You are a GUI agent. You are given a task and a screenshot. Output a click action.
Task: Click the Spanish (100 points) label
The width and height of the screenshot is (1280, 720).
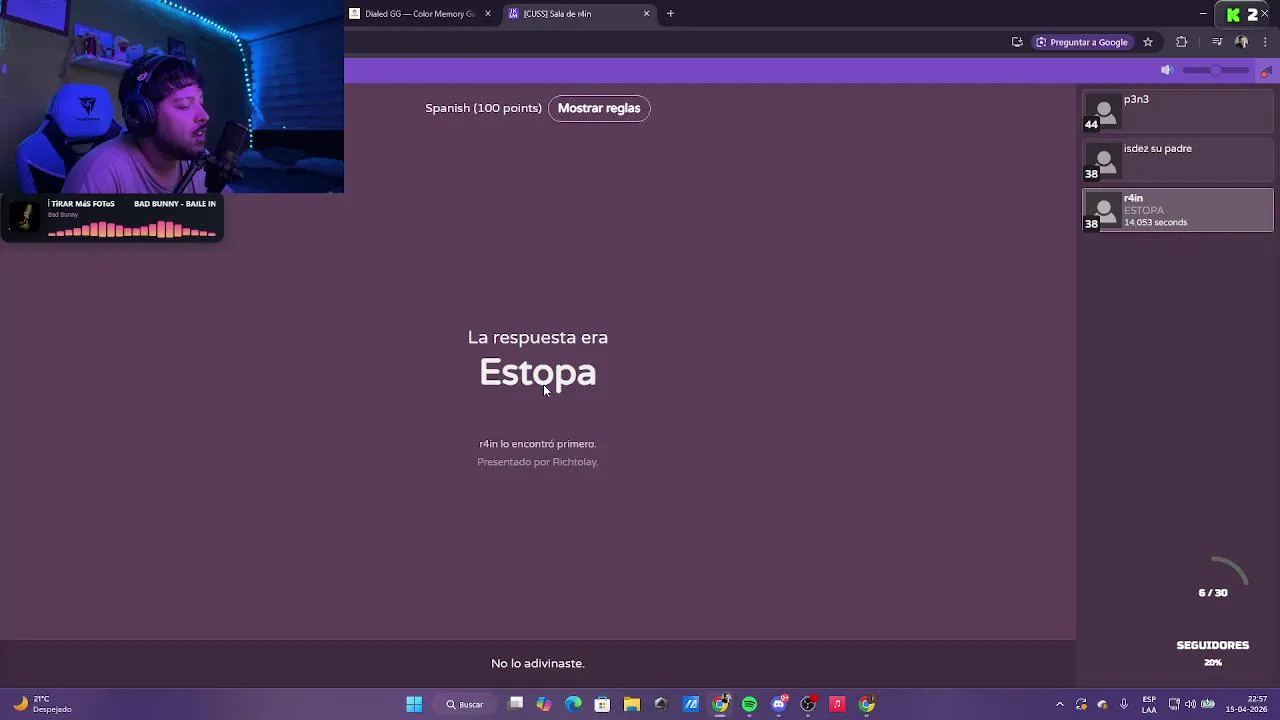click(x=483, y=108)
